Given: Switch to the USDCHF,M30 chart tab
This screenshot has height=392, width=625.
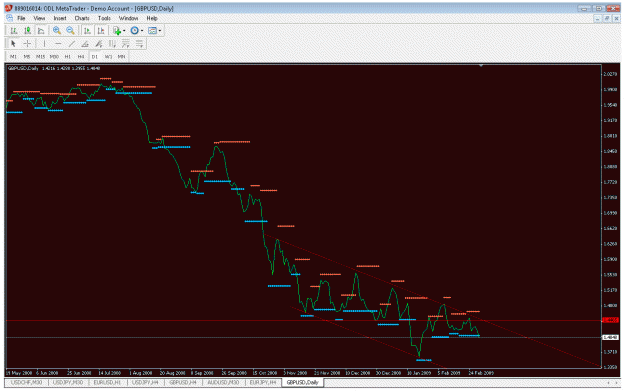Looking at the screenshot, I should click(27, 382).
